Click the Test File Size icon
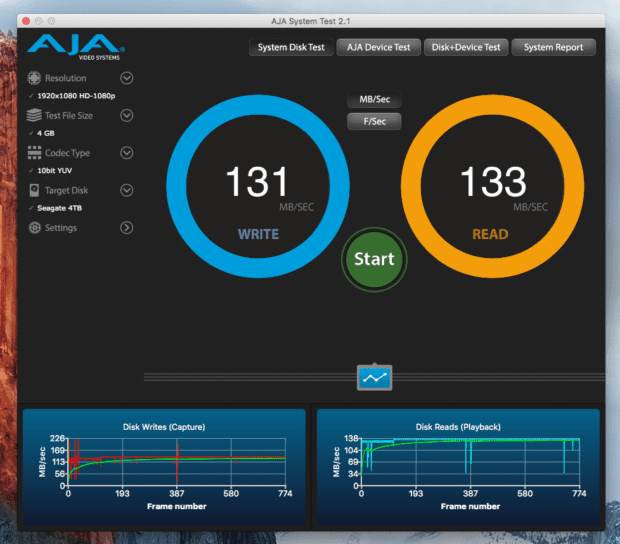Viewport: 620px width, 544px height. [35, 115]
